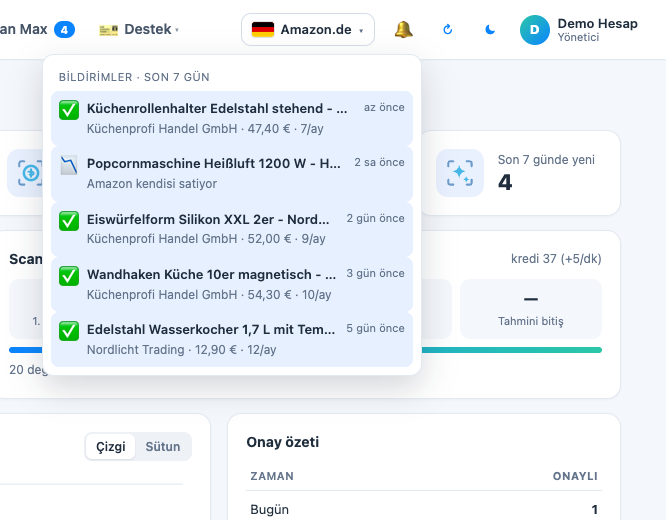
Task: Click the '2 sa önce' timestamp
Action: point(379,162)
